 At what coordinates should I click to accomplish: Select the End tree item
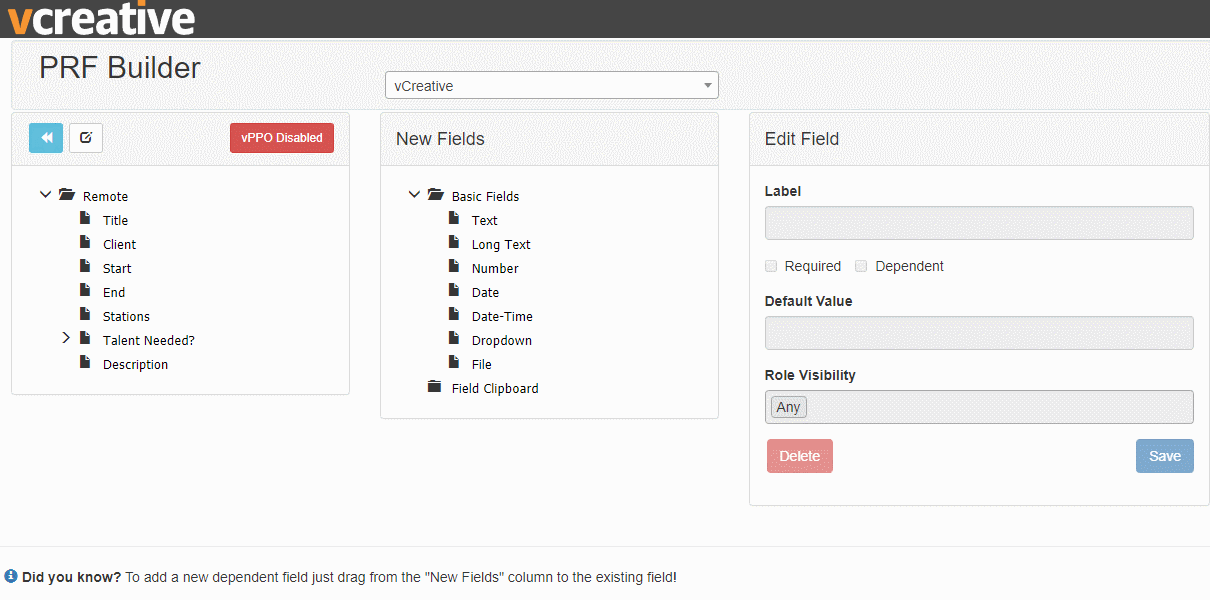[114, 292]
